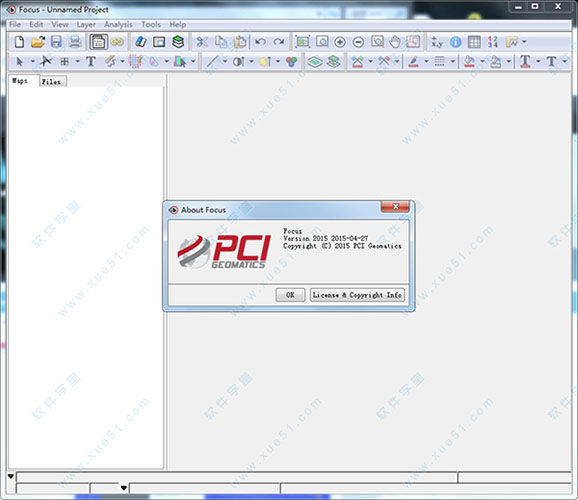Screen dimensions: 578x500
Task: Create a new project with the New icon
Action: click(19, 42)
